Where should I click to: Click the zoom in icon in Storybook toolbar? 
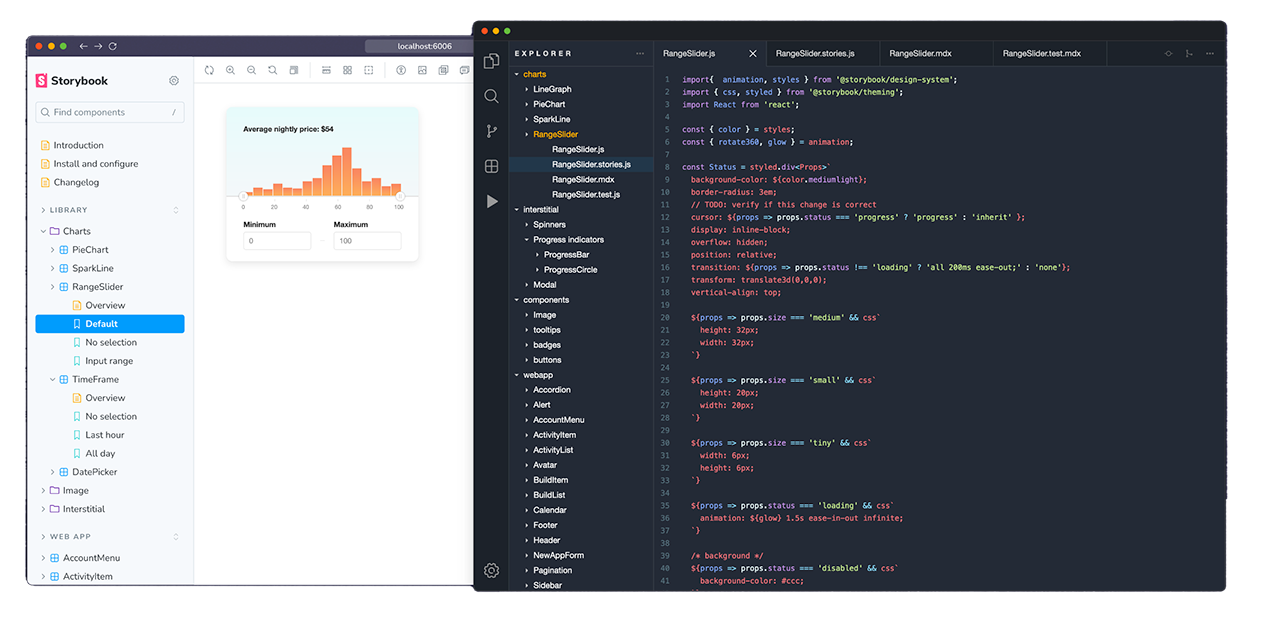[230, 70]
